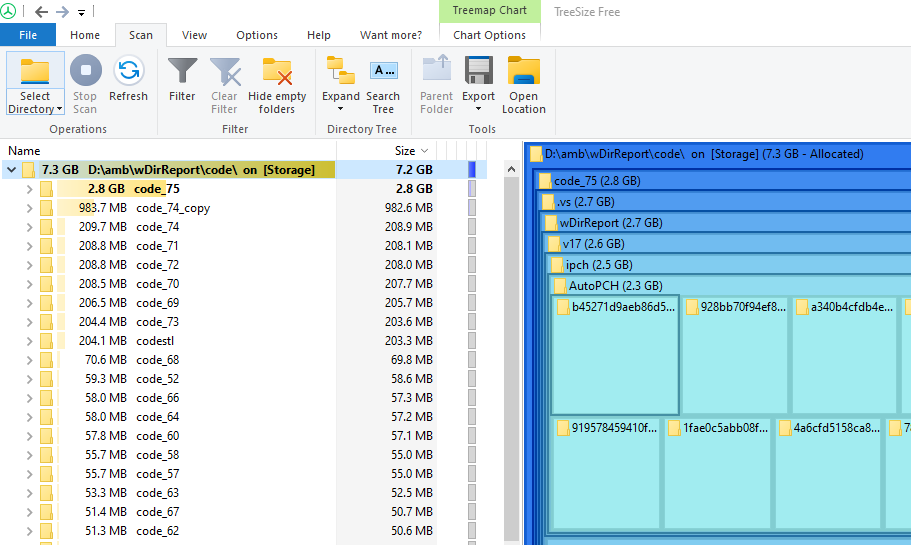Image resolution: width=911 pixels, height=545 pixels.
Task: Select the code_64 folder row
Action: coord(244,417)
